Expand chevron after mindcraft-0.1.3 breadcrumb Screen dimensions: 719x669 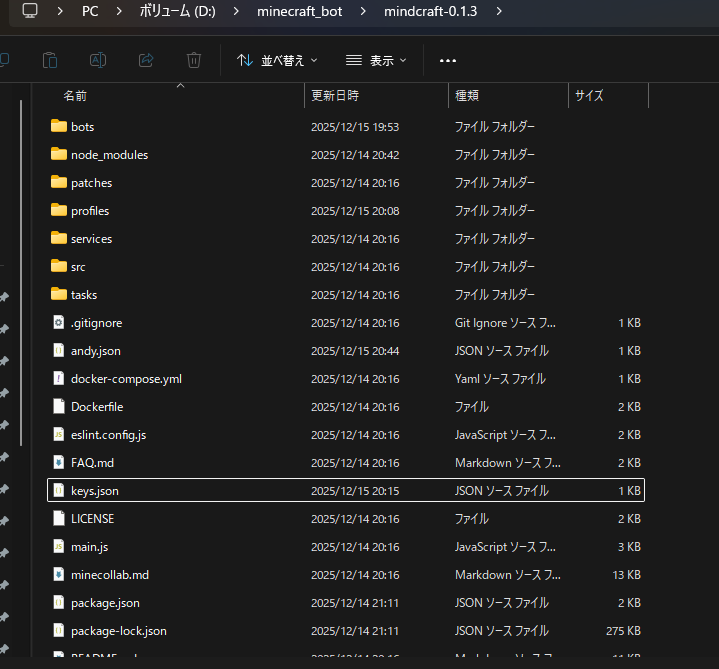pos(499,12)
